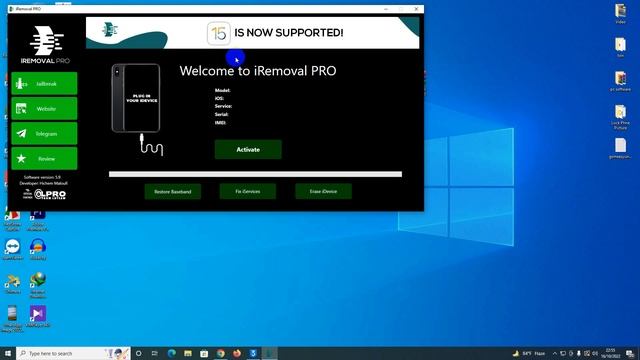Click the globe icon on Website button

click(x=21, y=109)
